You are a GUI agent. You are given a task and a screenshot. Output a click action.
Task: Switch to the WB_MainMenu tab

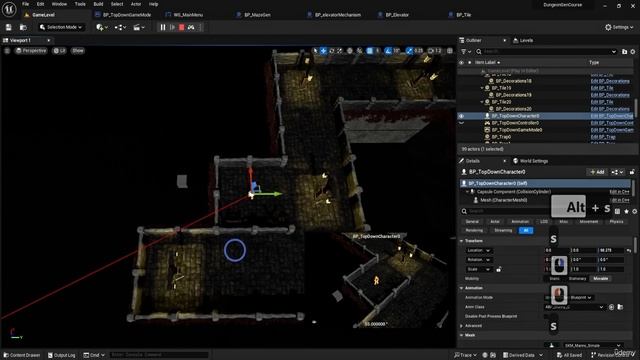pyautogui.click(x=188, y=15)
